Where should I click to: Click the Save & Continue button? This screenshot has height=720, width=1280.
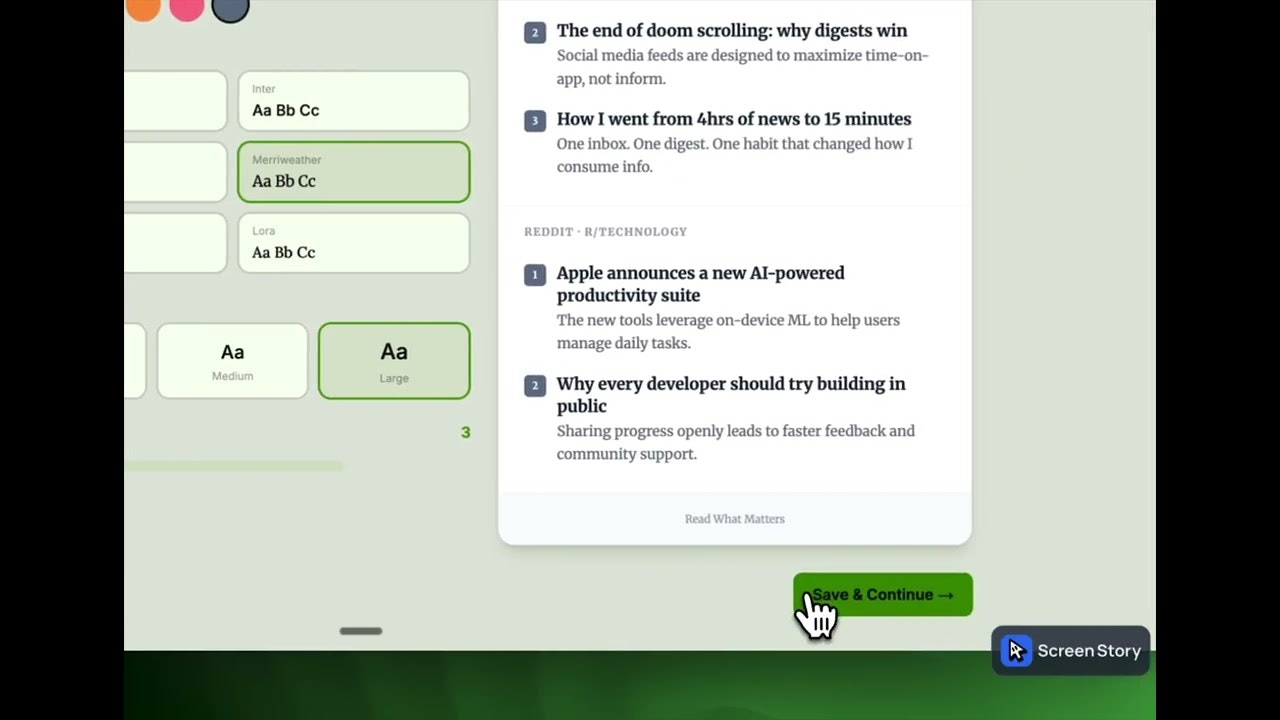coord(882,594)
